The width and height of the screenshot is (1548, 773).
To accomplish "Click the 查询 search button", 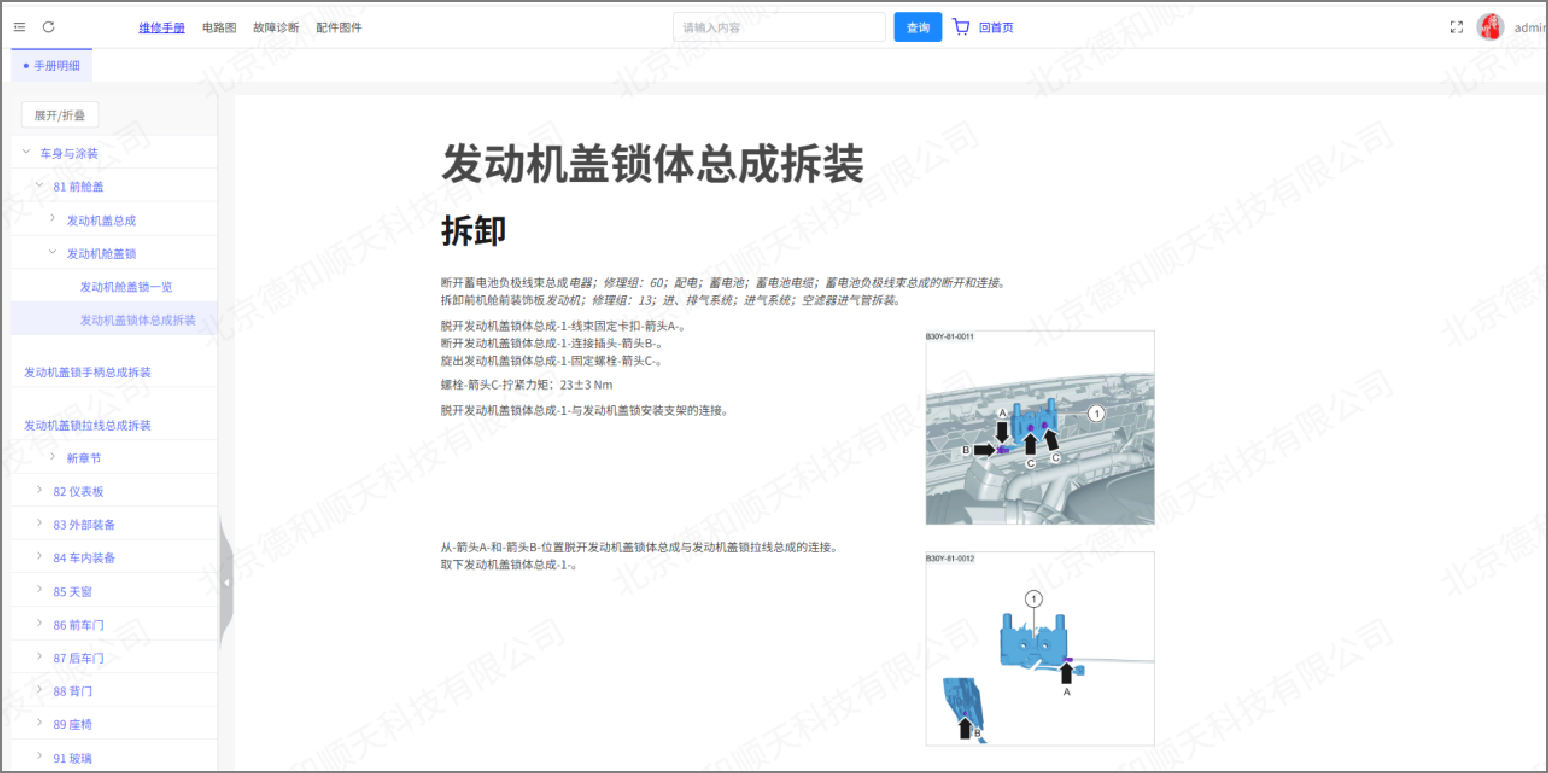I will 917,27.
